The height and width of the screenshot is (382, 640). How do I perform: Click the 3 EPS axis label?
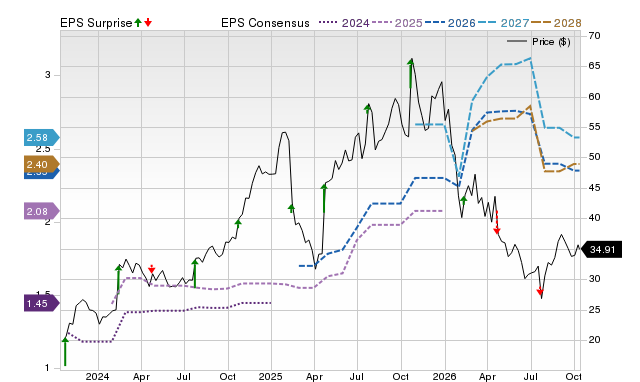click(48, 75)
